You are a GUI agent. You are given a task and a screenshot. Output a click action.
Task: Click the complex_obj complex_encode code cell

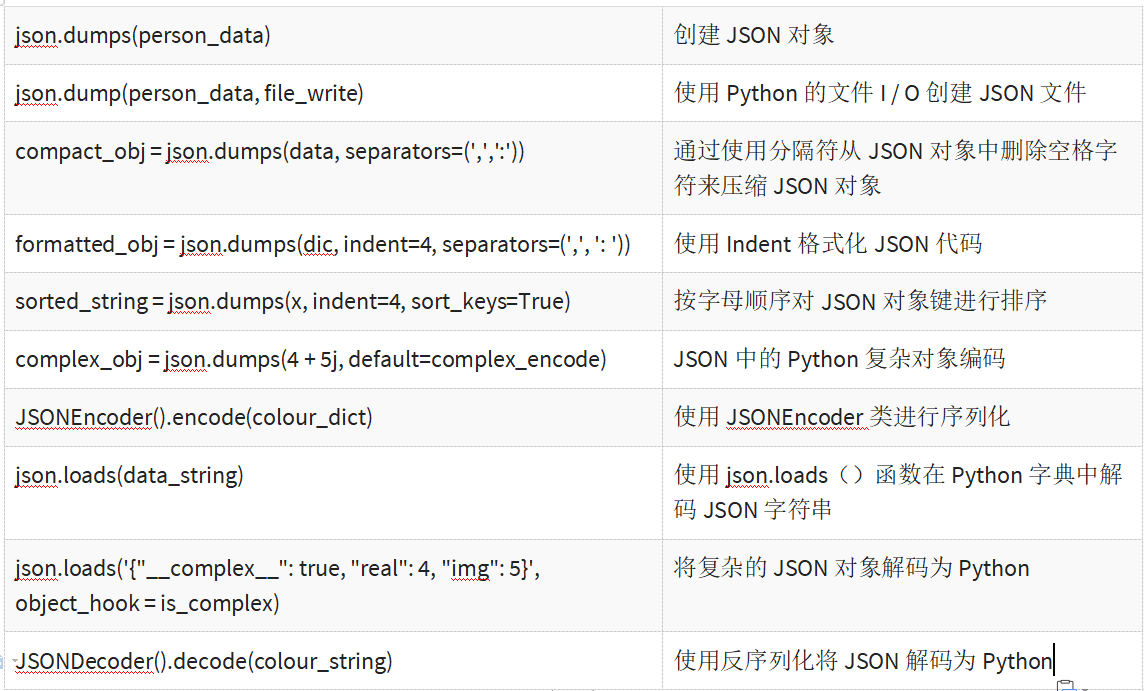coord(310,360)
